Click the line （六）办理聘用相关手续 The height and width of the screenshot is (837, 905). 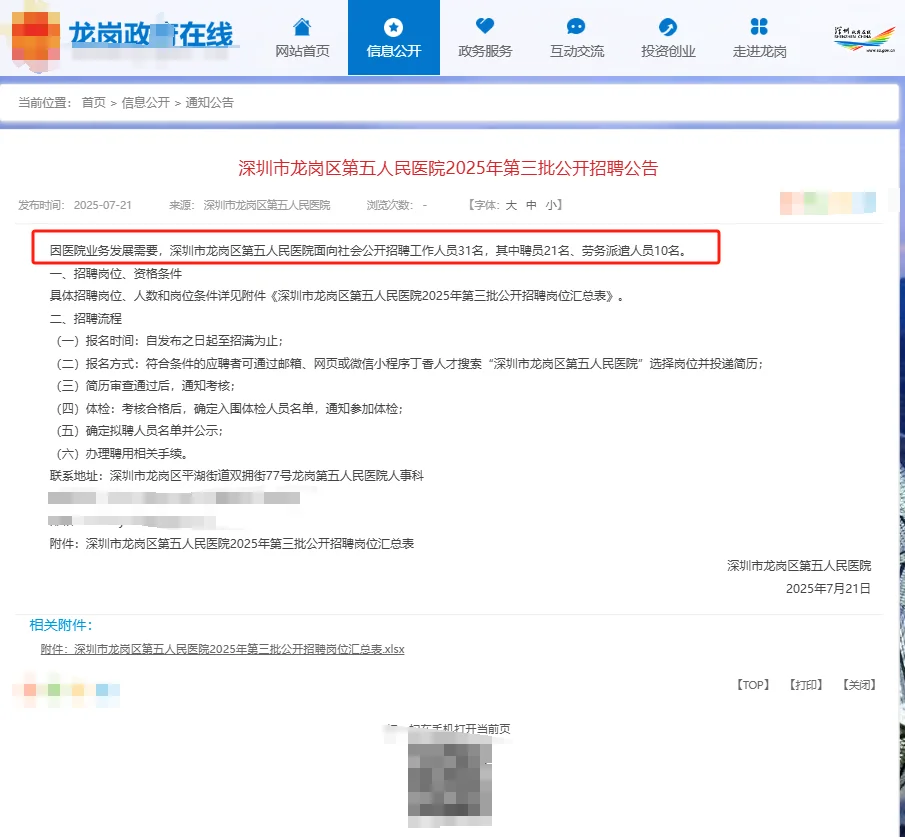(x=122, y=454)
